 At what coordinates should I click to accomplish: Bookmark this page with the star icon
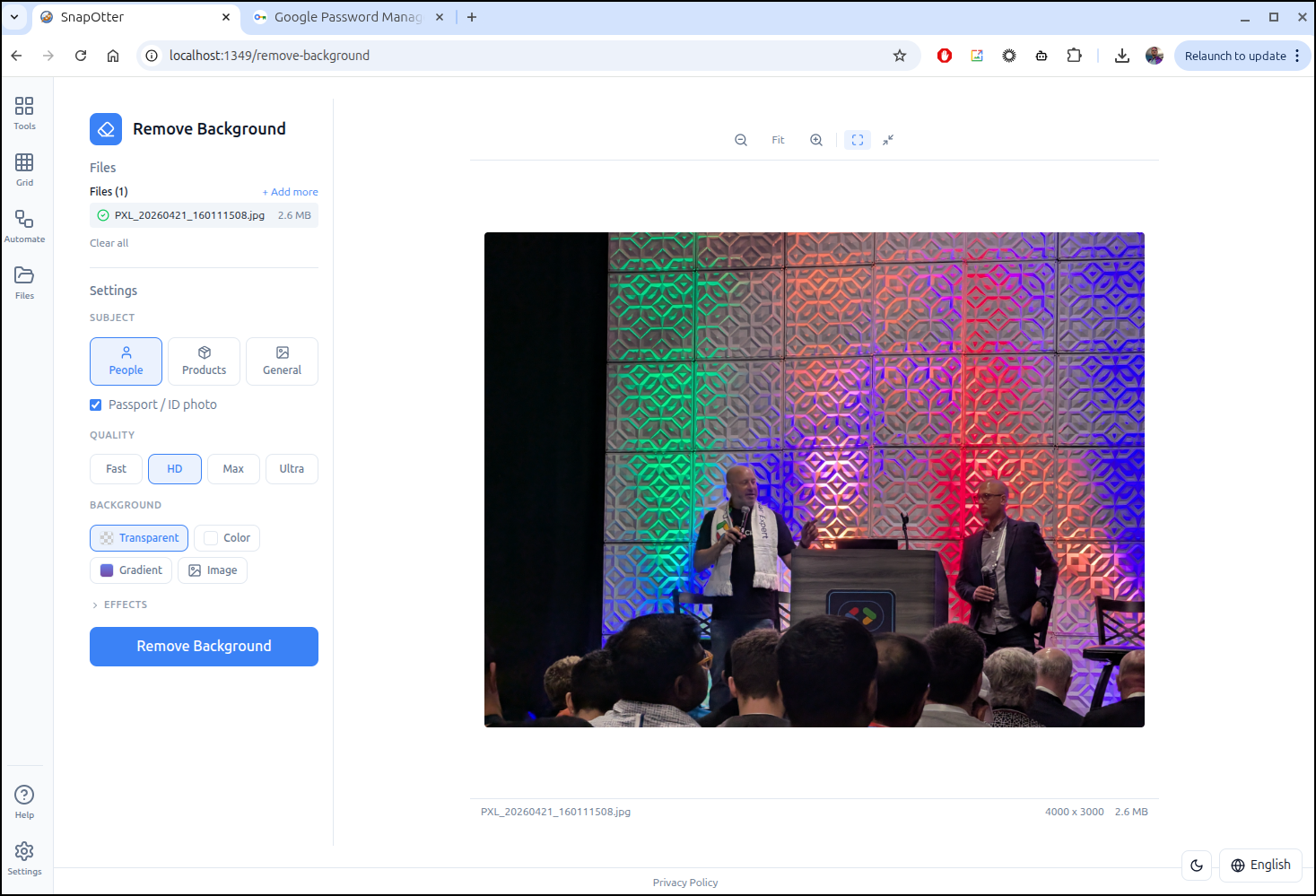pos(900,56)
